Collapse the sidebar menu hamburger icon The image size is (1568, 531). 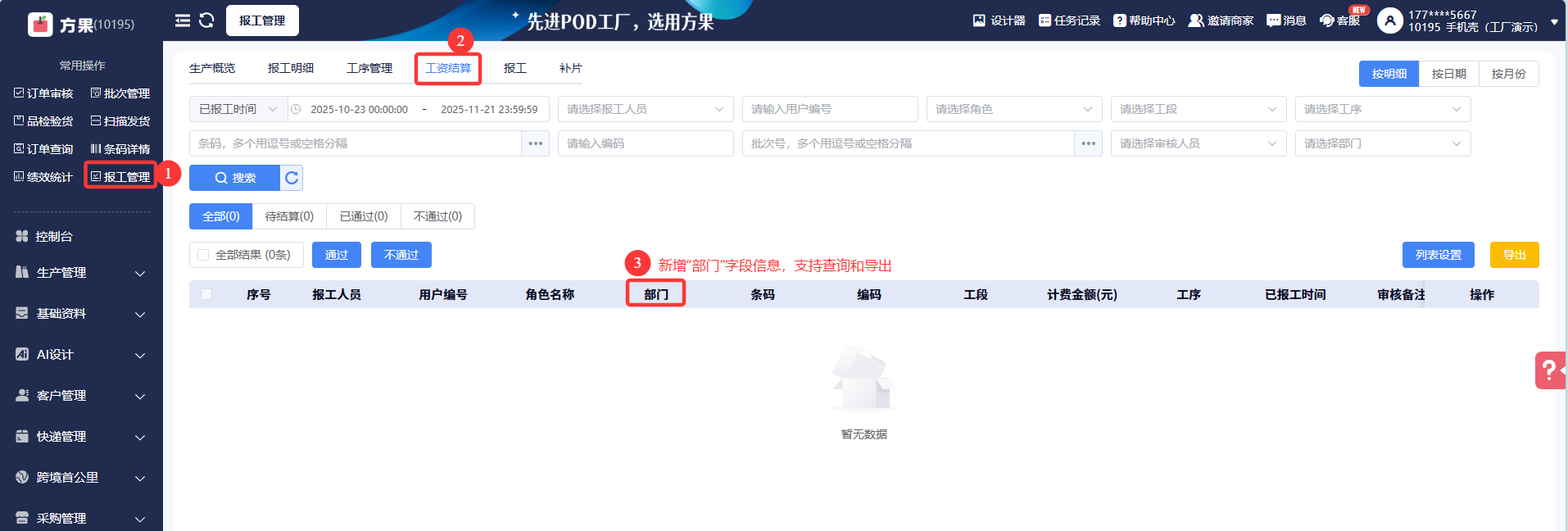tap(183, 20)
